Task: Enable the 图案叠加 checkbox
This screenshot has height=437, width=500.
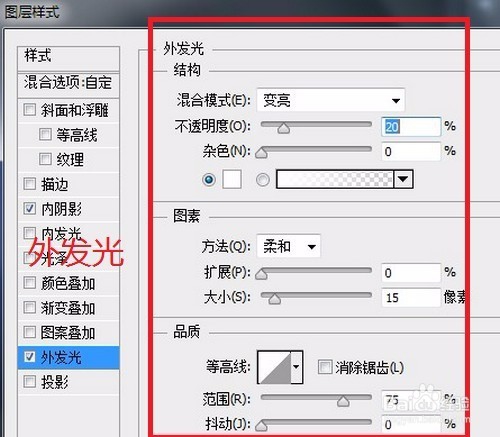Action: 30,332
